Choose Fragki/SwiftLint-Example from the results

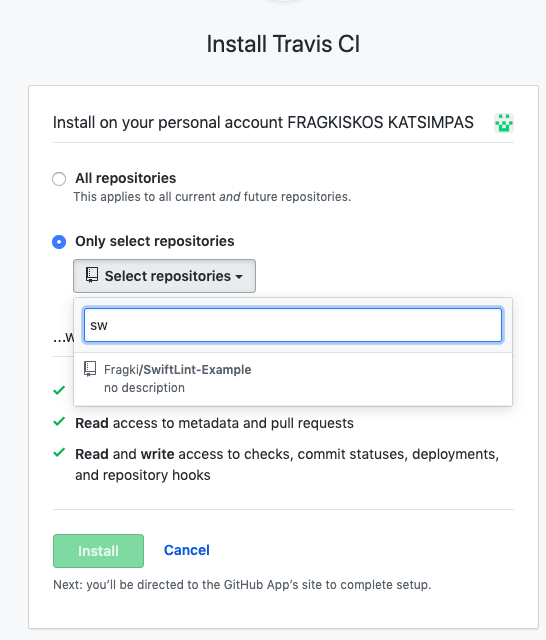click(293, 379)
